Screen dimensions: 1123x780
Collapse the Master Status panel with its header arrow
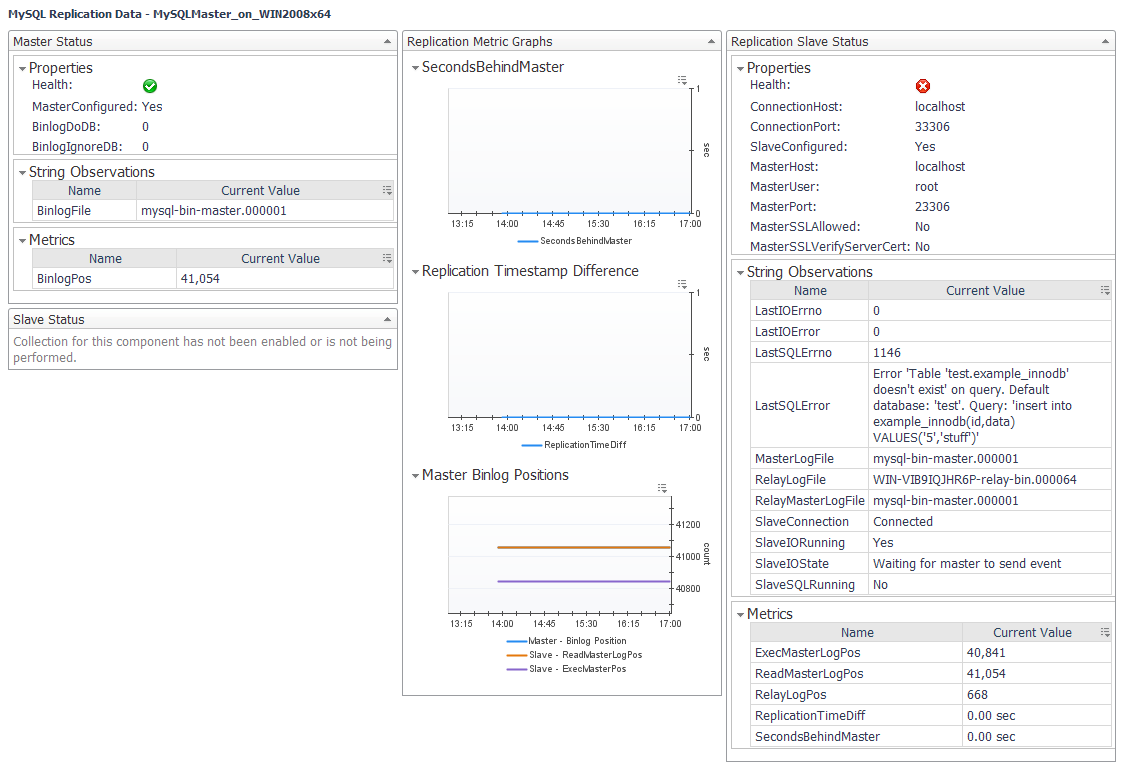(387, 42)
